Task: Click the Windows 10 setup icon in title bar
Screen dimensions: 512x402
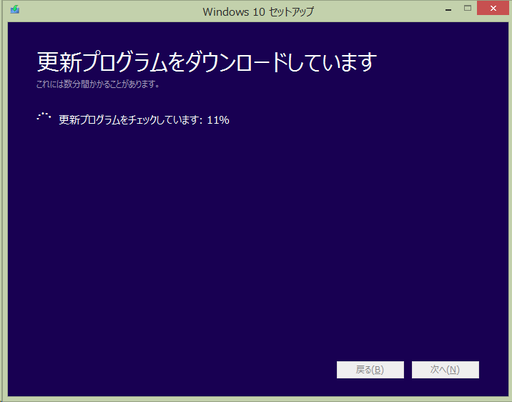Action: (x=15, y=9)
